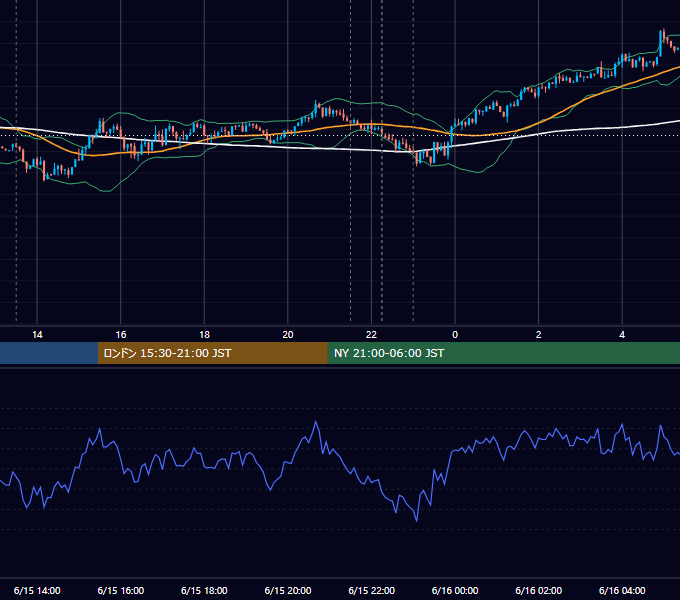Click the hour label 16 on price chart axis

[121, 335]
